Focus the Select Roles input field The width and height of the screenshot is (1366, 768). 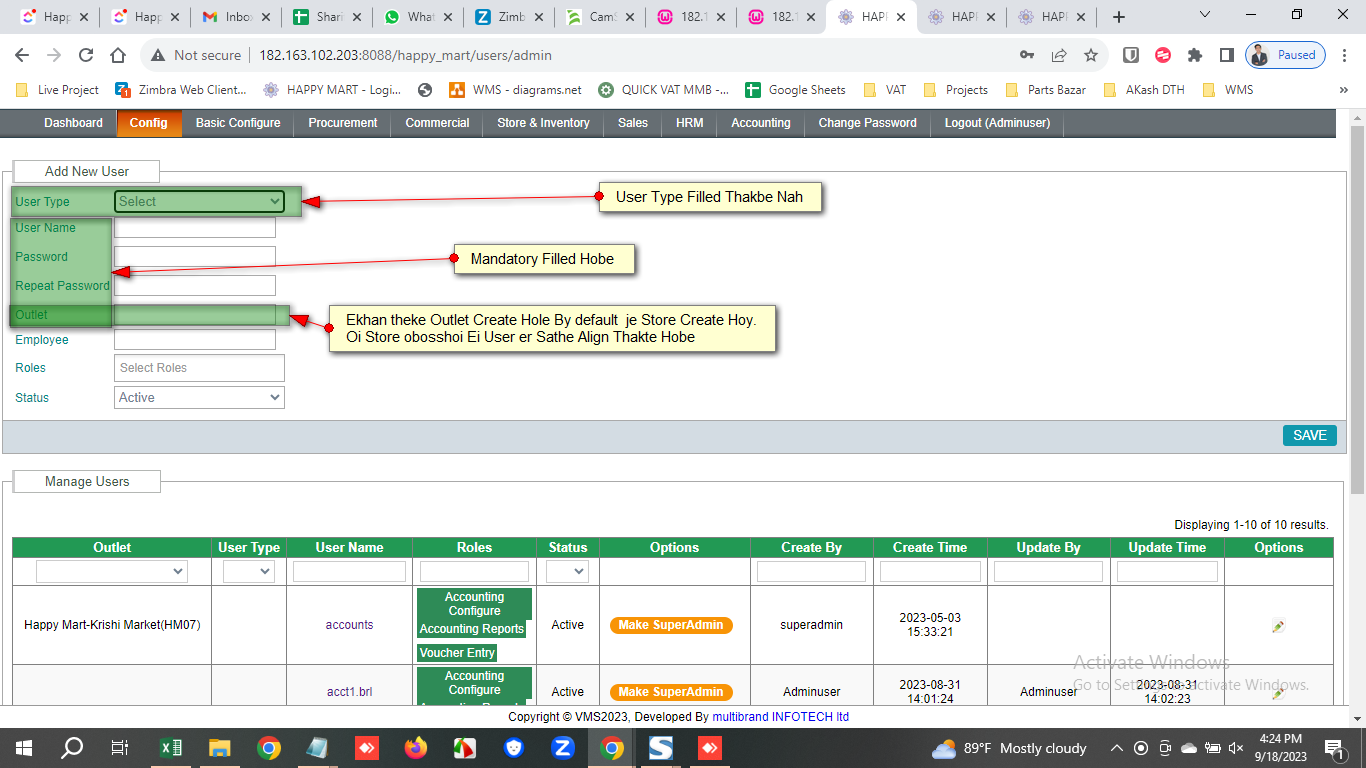[200, 368]
